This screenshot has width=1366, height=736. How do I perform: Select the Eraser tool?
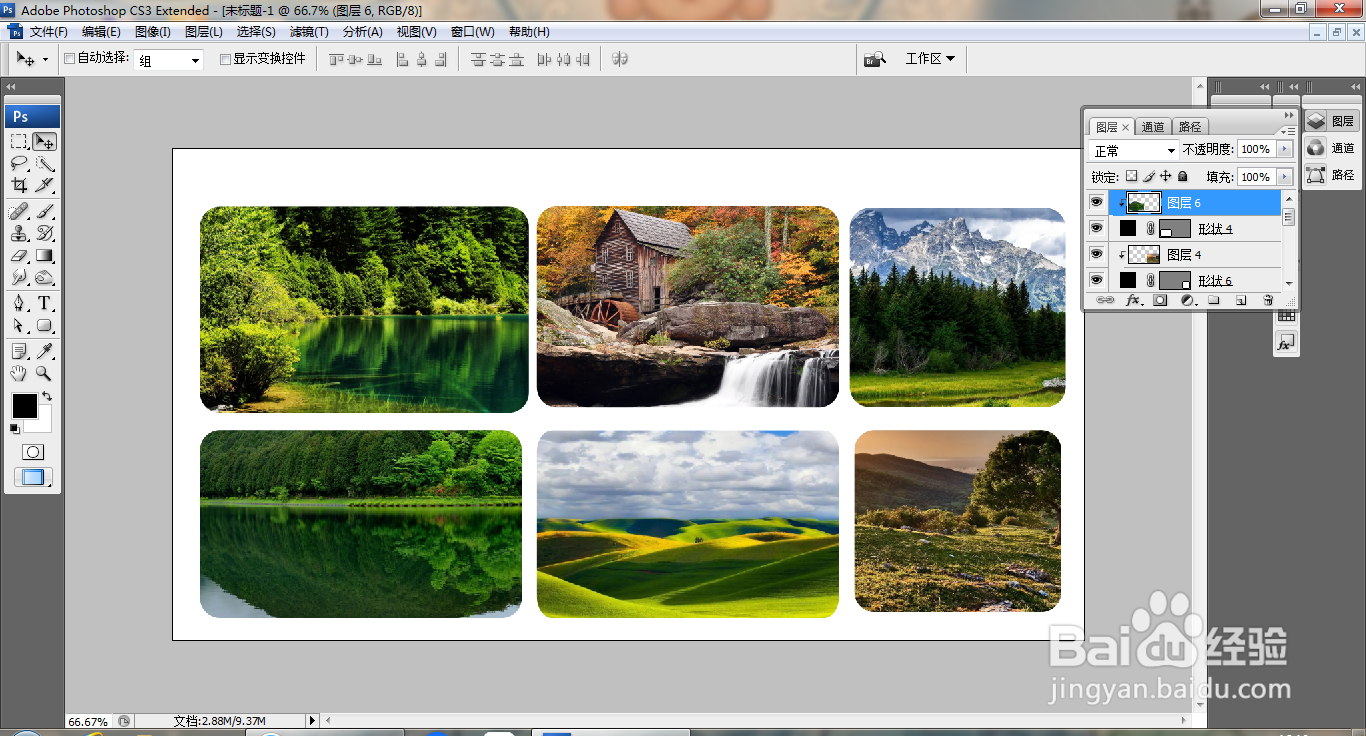point(19,255)
